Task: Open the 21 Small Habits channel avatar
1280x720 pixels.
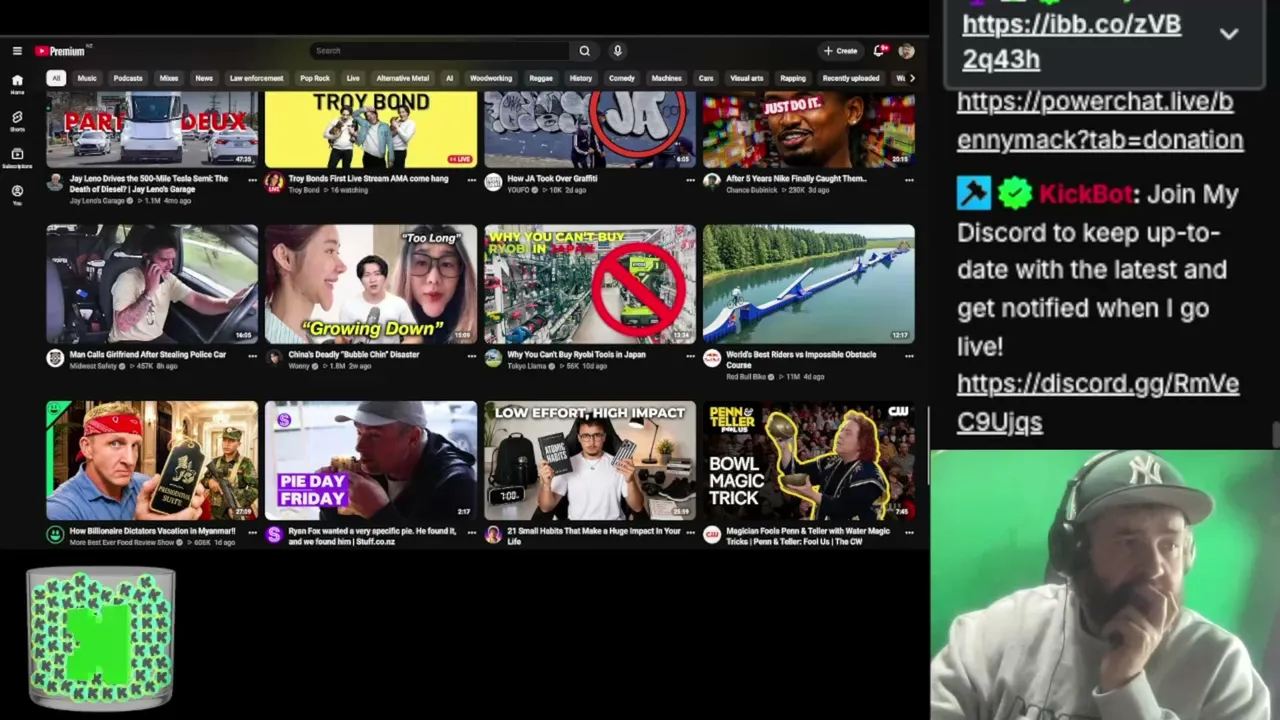Action: [493, 535]
